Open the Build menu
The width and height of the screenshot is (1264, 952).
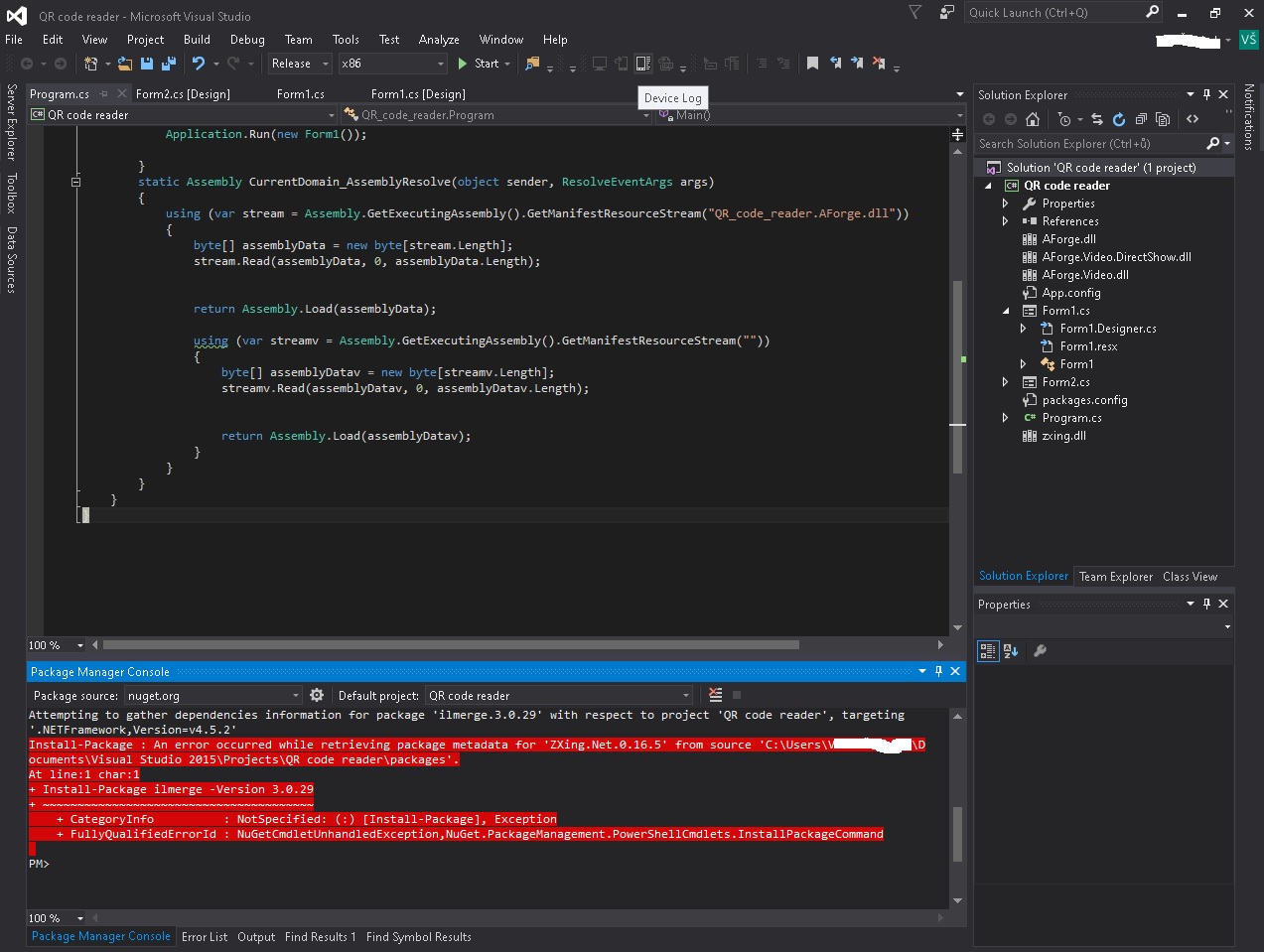tap(197, 40)
